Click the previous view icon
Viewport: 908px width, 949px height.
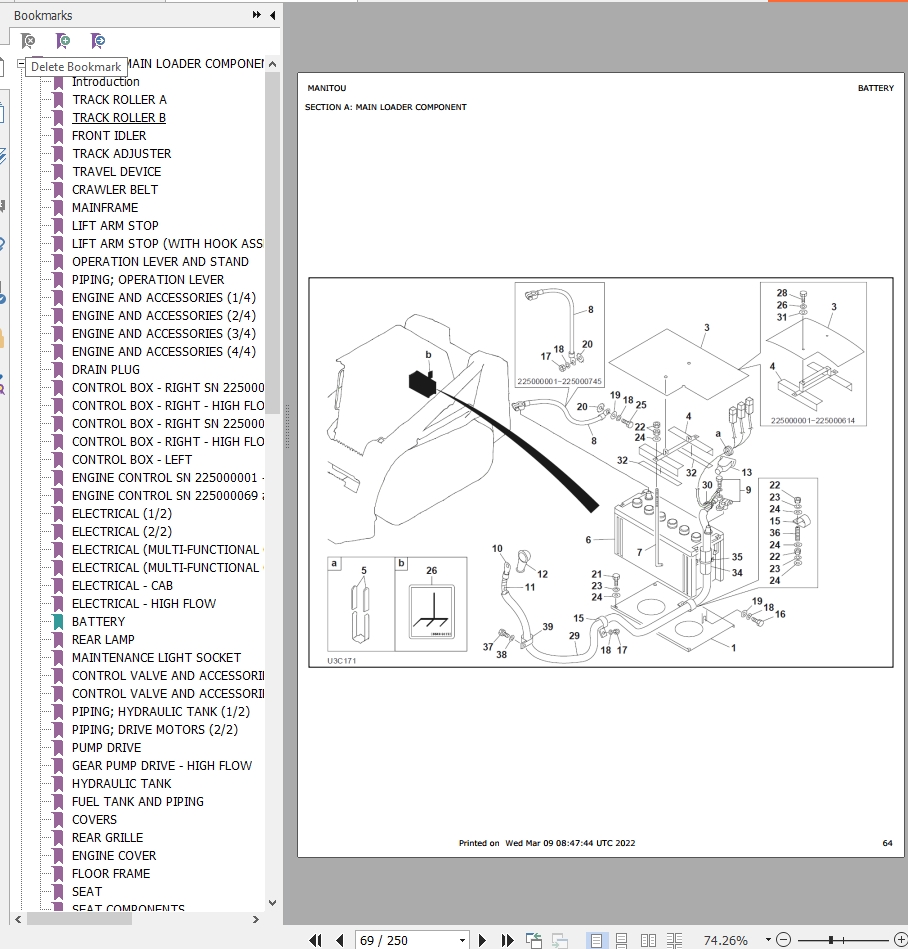point(534,940)
